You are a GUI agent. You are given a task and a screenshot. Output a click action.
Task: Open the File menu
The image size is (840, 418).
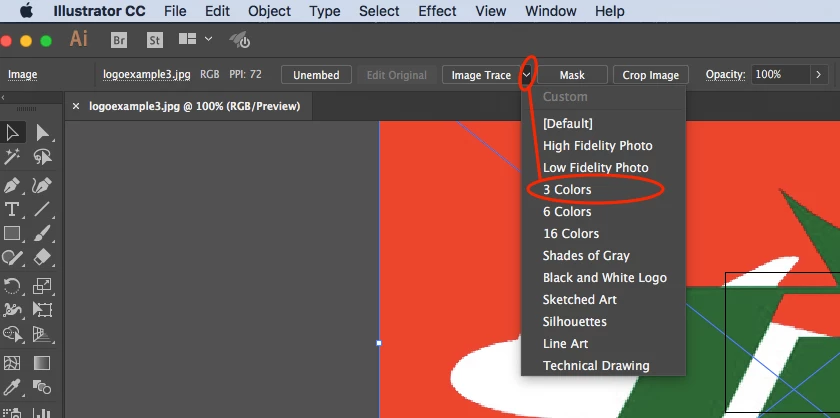(x=175, y=11)
